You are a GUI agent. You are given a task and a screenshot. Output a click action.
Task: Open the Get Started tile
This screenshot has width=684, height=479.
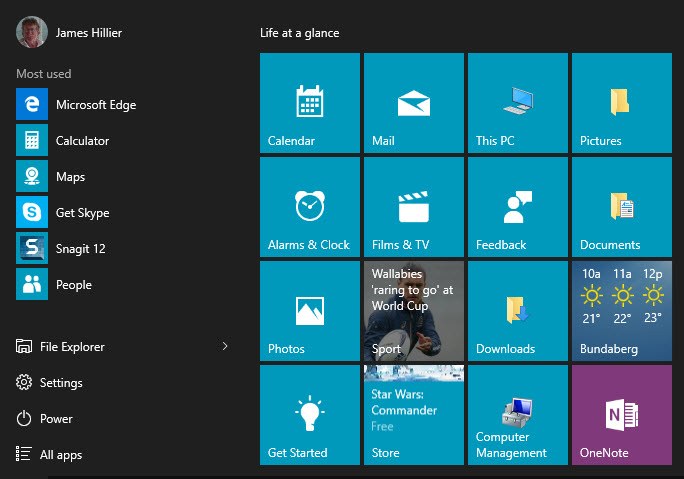tap(310, 415)
